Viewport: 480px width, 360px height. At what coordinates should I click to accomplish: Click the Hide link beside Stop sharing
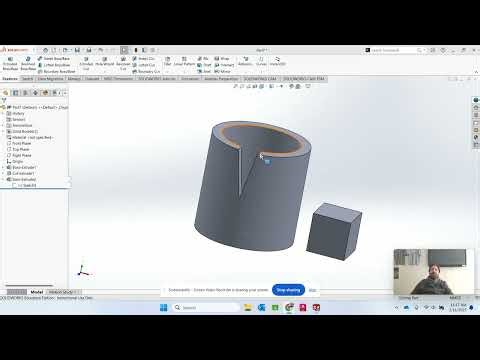pyautogui.click(x=312, y=290)
